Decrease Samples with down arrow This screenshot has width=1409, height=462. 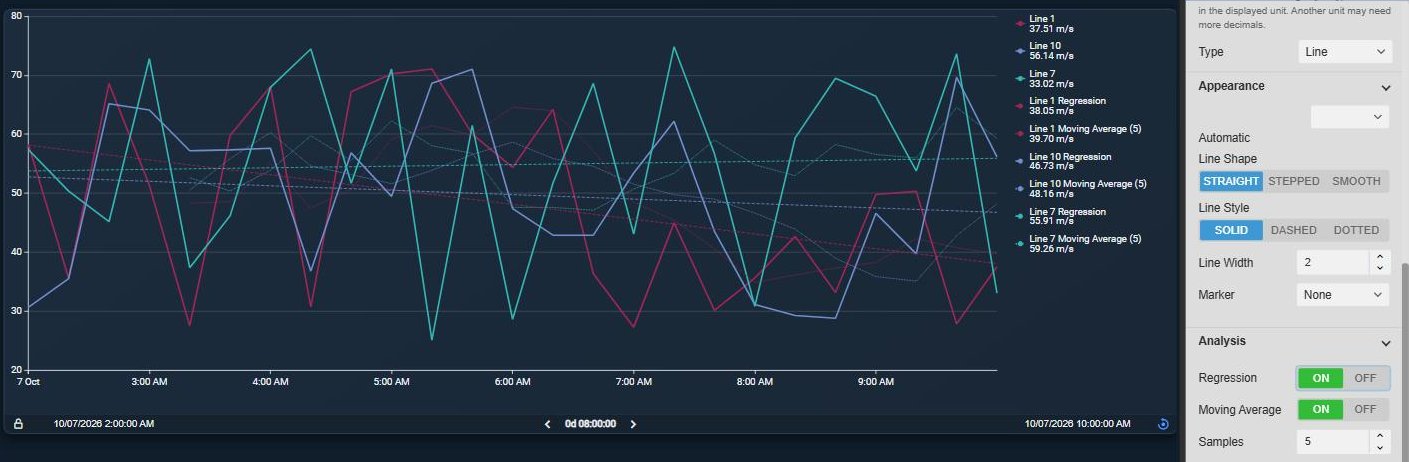click(x=1380, y=447)
